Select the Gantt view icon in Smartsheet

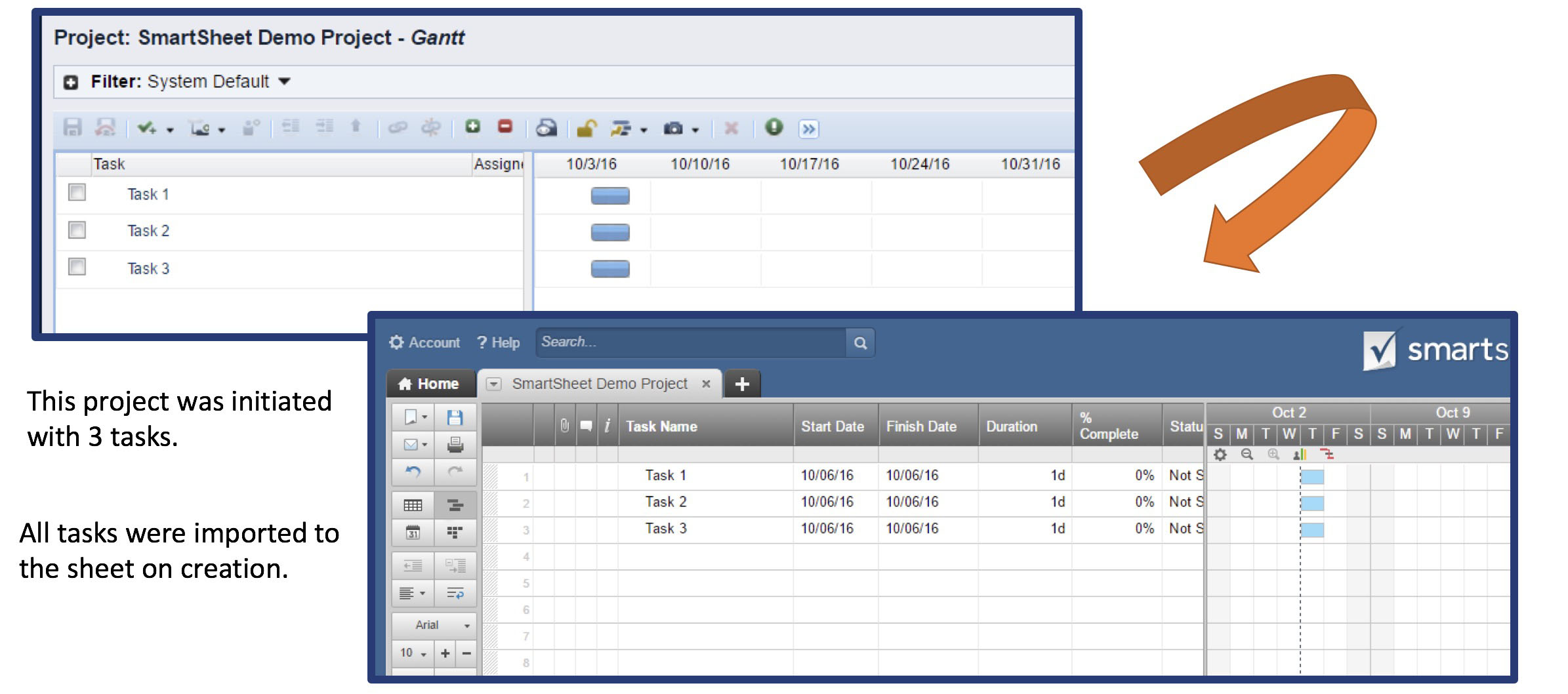coord(455,505)
